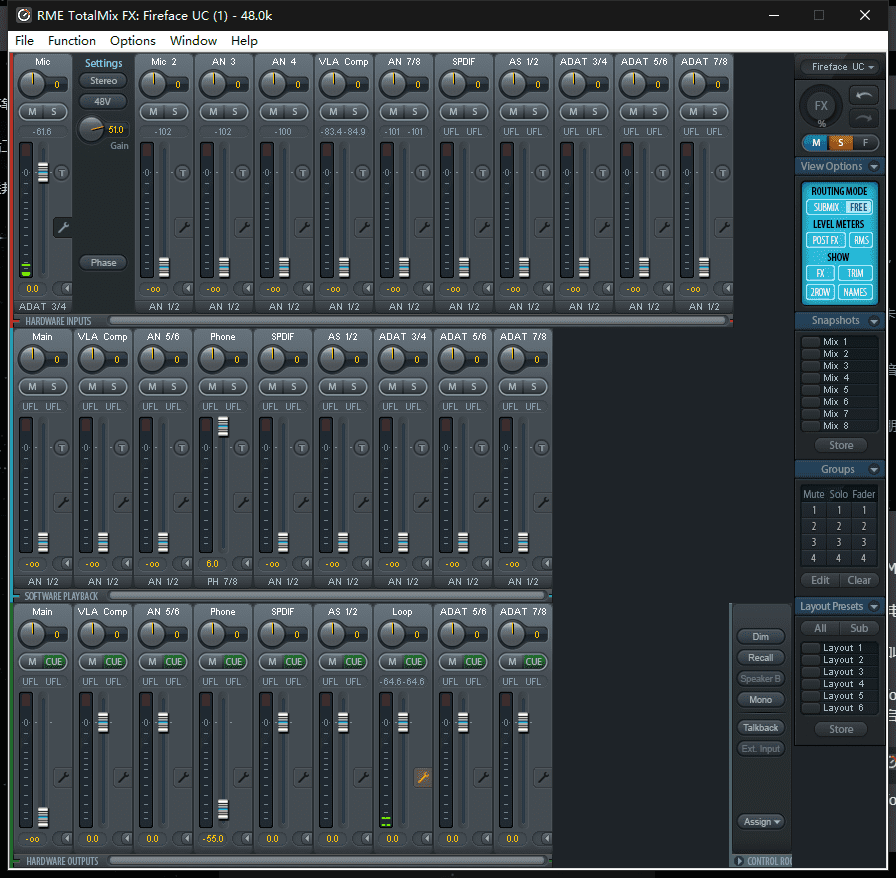This screenshot has width=896, height=878.
Task: Toggle Mono button in control room
Action: [x=761, y=700]
